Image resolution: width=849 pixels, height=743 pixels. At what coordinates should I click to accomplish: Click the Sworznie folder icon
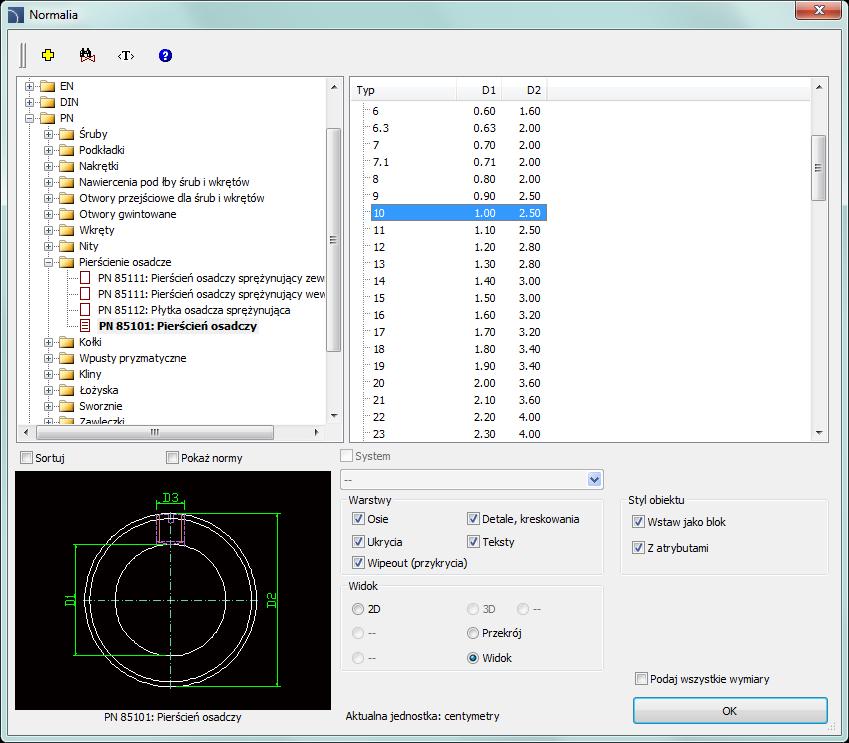[67, 406]
